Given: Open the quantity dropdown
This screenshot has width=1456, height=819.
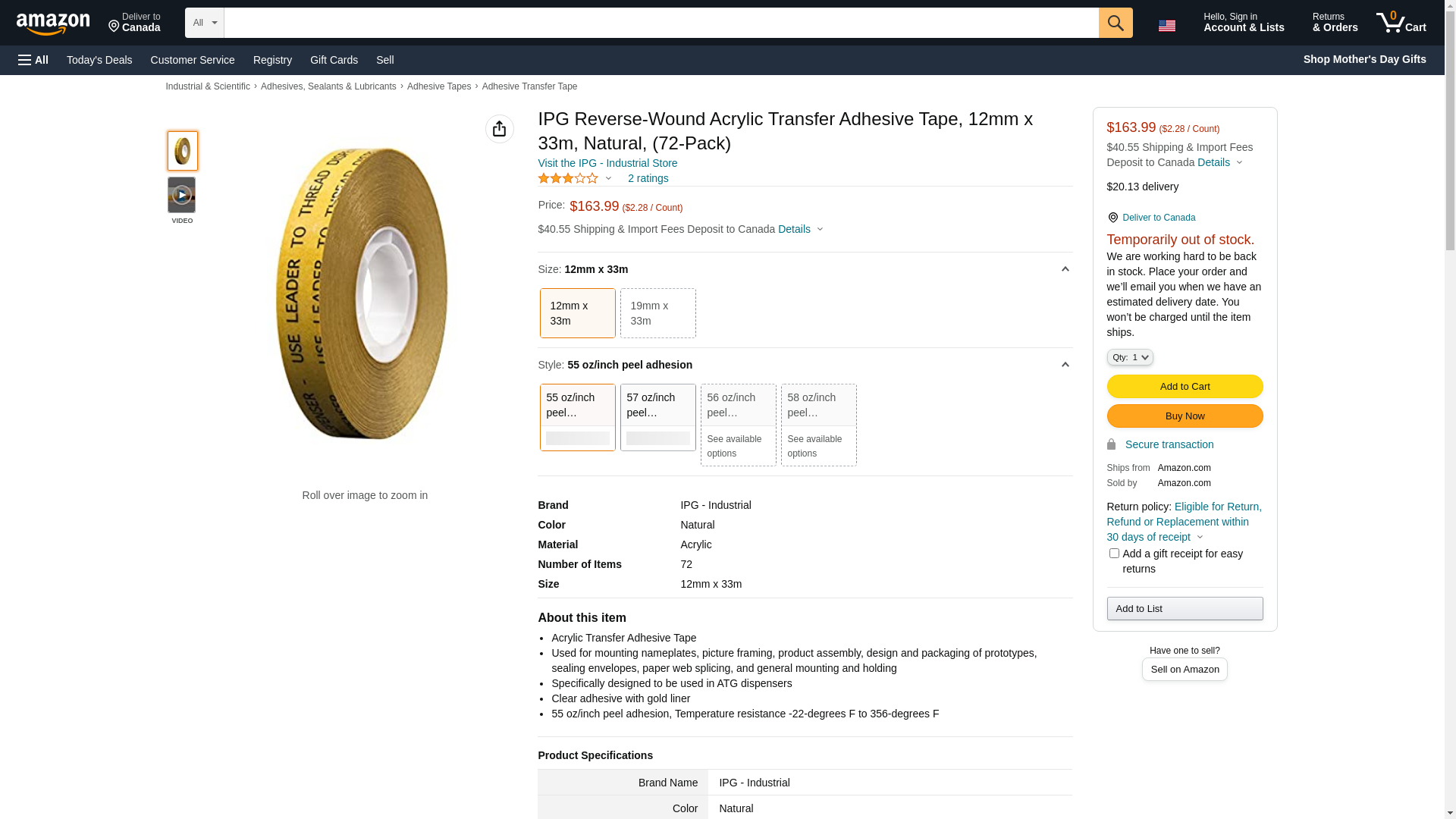Looking at the screenshot, I should [1130, 357].
